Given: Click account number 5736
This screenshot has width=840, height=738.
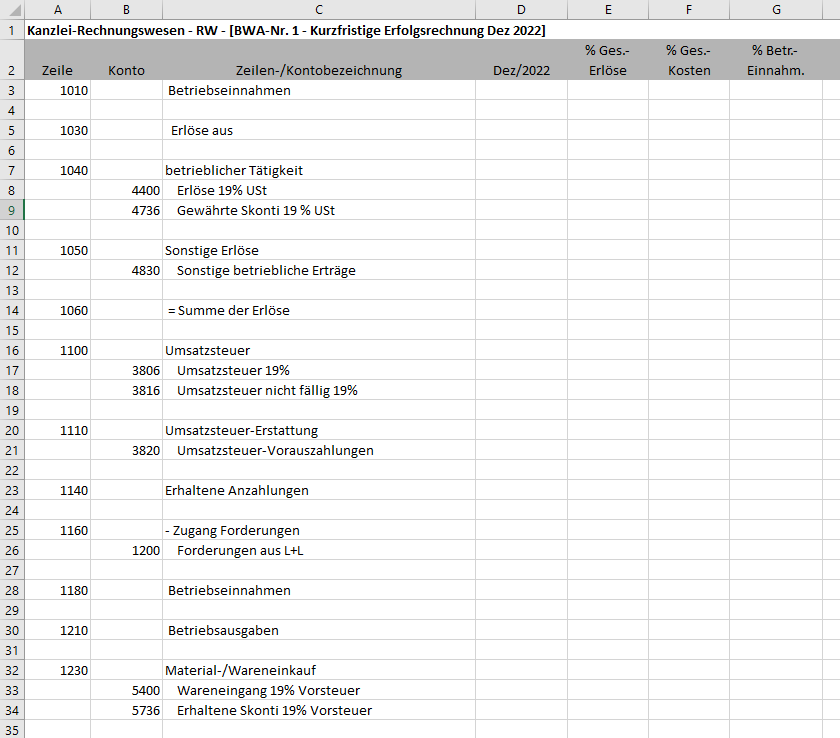Looking at the screenshot, I should pyautogui.click(x=126, y=711).
